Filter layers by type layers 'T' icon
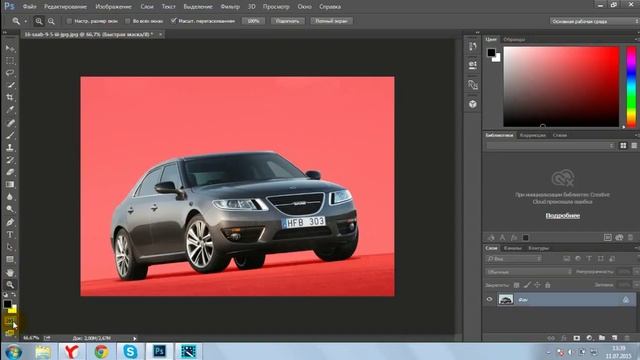Screen dimensions: 640x360 [589, 259]
